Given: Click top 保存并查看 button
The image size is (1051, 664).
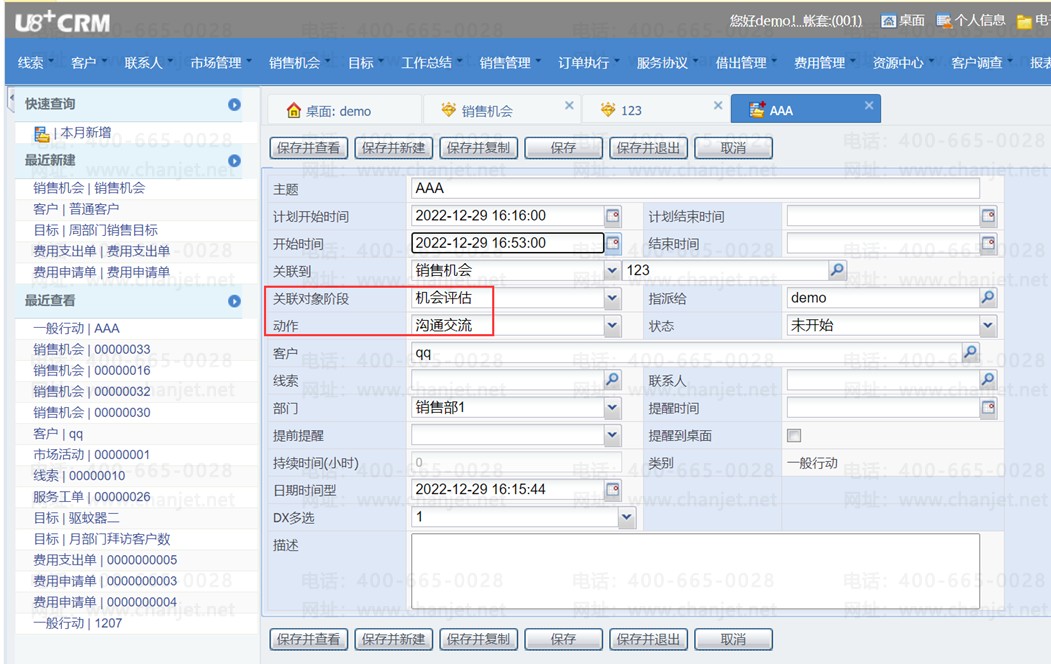Looking at the screenshot, I should coord(308,148).
